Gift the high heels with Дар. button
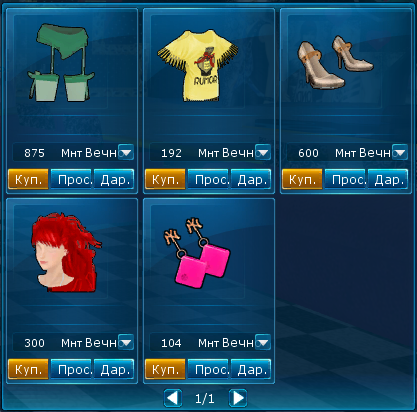The width and height of the screenshot is (417, 412). (388, 179)
